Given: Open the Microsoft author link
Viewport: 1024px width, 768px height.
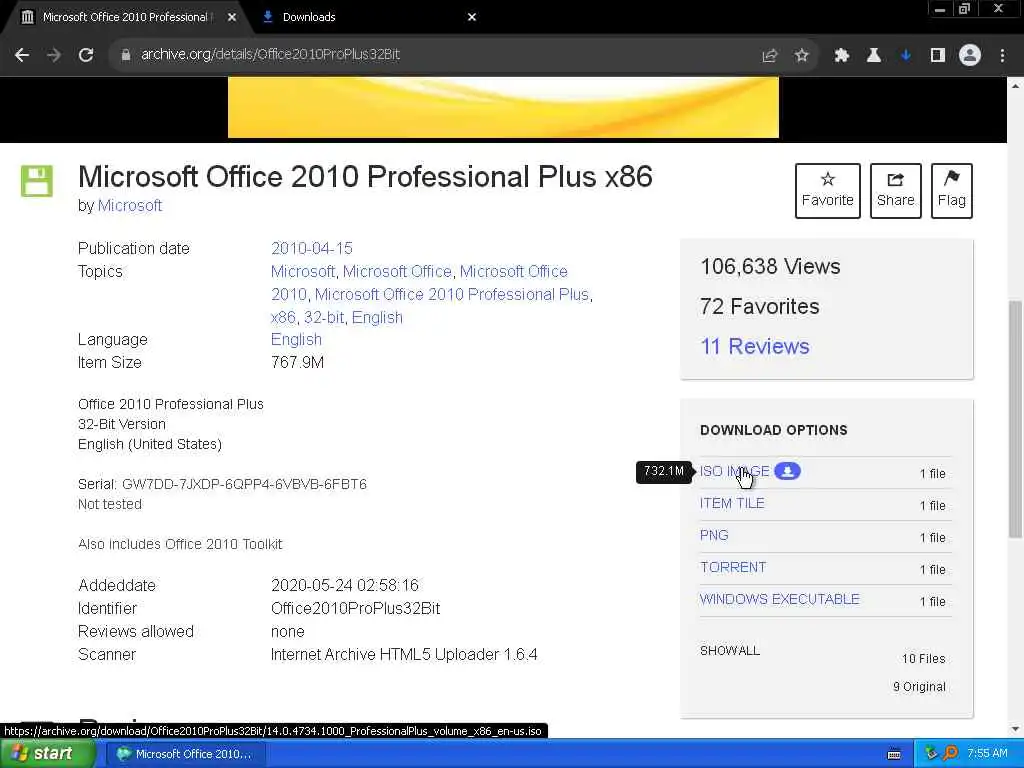Looking at the screenshot, I should [130, 206].
